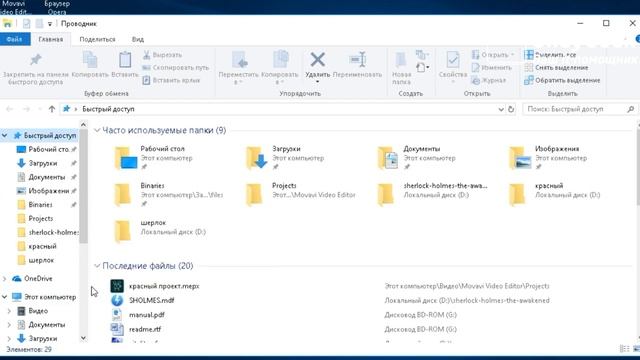Switch to Вид ribbon tab
Screen dimensions: 640x360
point(138,39)
